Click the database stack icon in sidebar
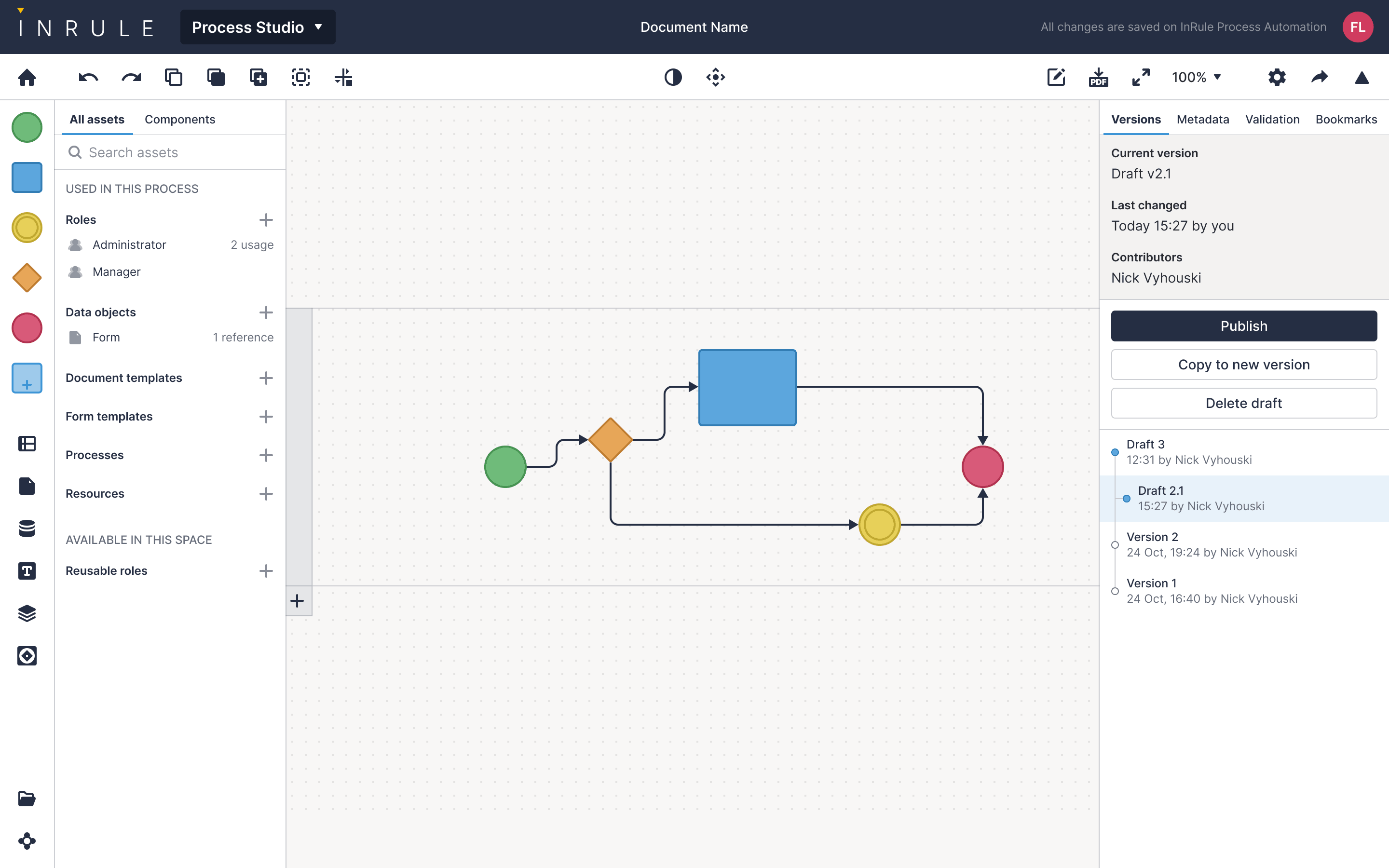 pos(27,528)
